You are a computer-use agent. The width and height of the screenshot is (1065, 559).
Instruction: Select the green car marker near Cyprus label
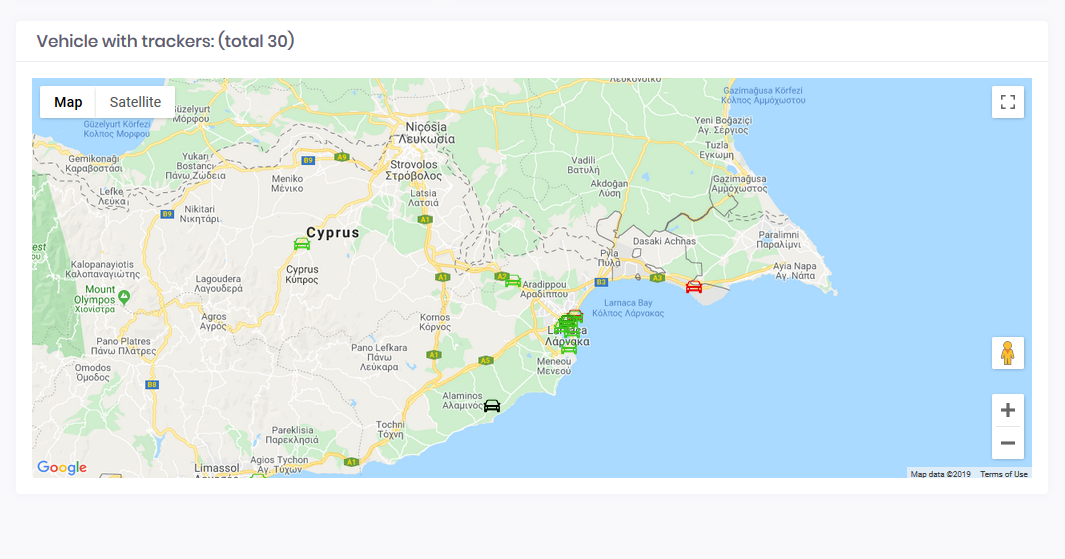tap(302, 244)
